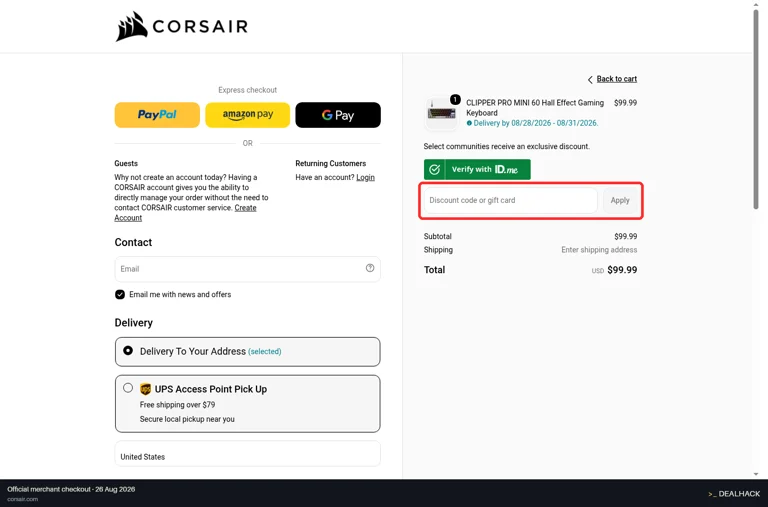The image size is (768, 507).
Task: Click the UPS shield logo icon
Action: (x=145, y=389)
